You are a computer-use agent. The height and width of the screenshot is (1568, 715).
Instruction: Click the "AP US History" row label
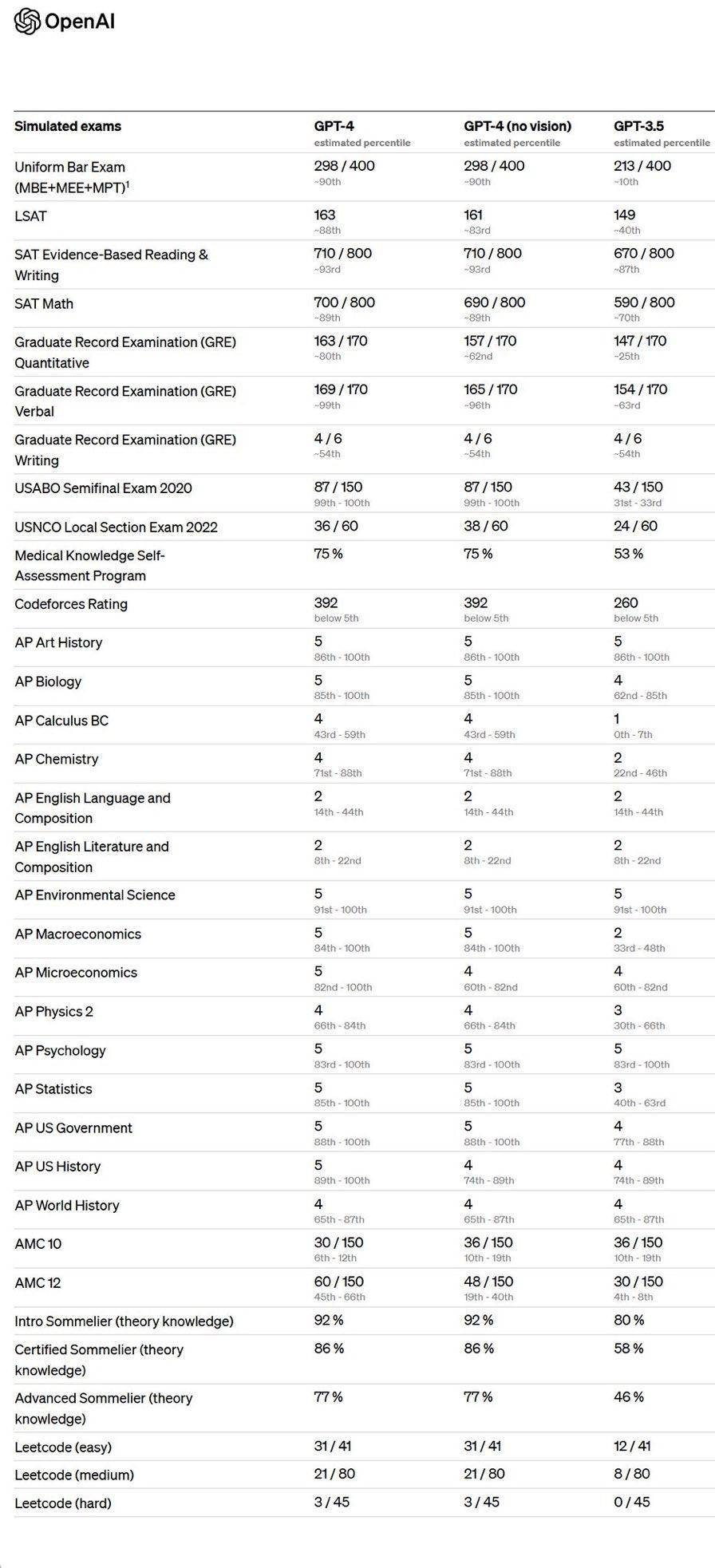pos(57,1167)
